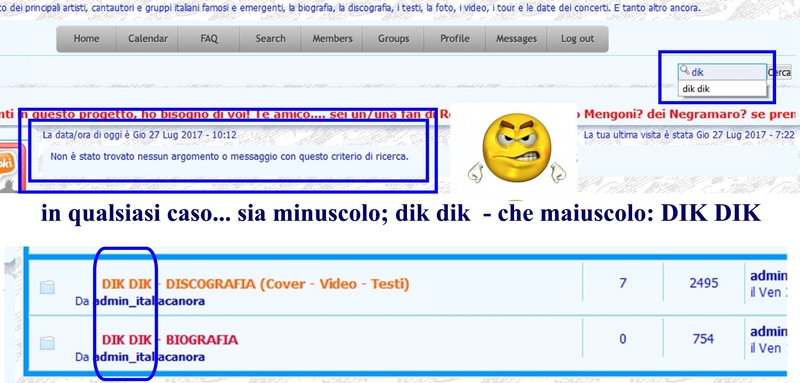Go to the FAQ section
This screenshot has height=383, width=800.
pos(209,39)
